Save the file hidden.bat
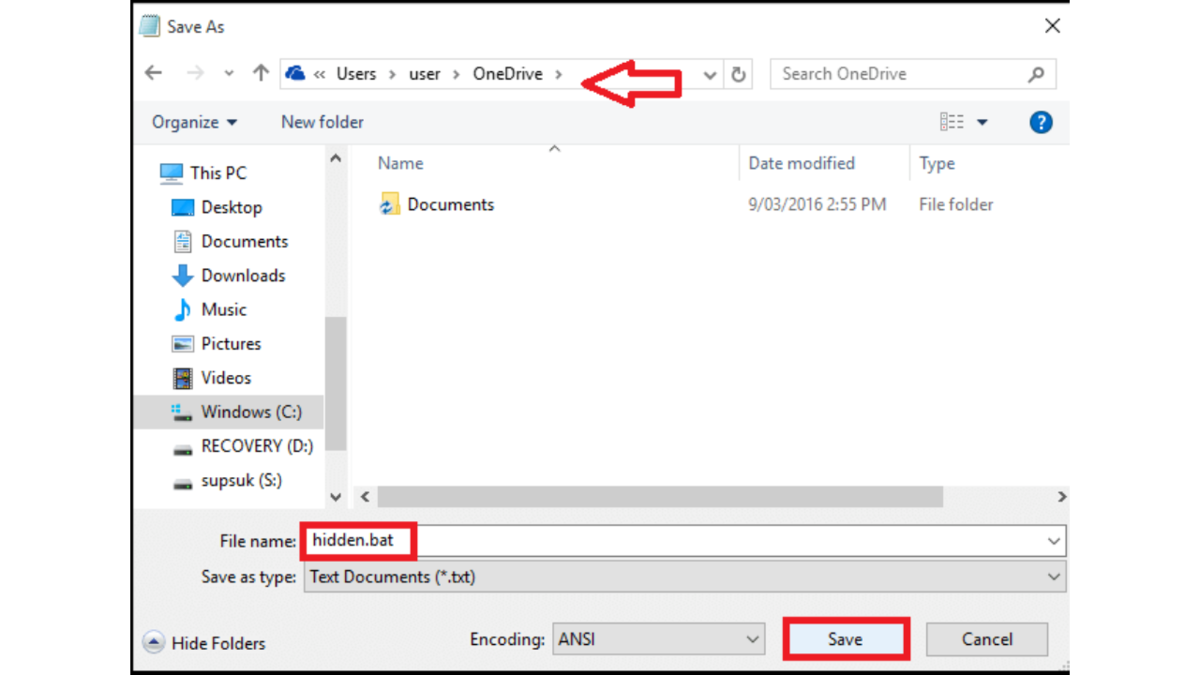The height and width of the screenshot is (675, 1200). point(845,638)
